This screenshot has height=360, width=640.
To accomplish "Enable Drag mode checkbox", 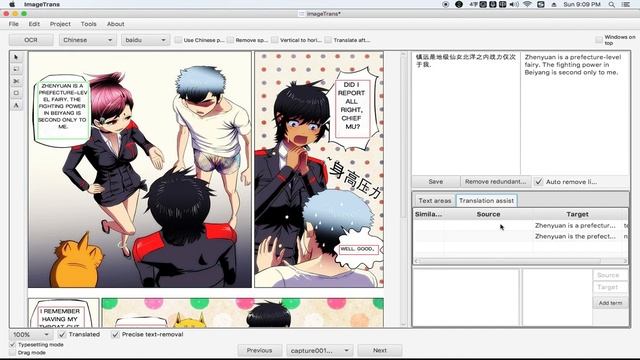I will click(x=13, y=352).
